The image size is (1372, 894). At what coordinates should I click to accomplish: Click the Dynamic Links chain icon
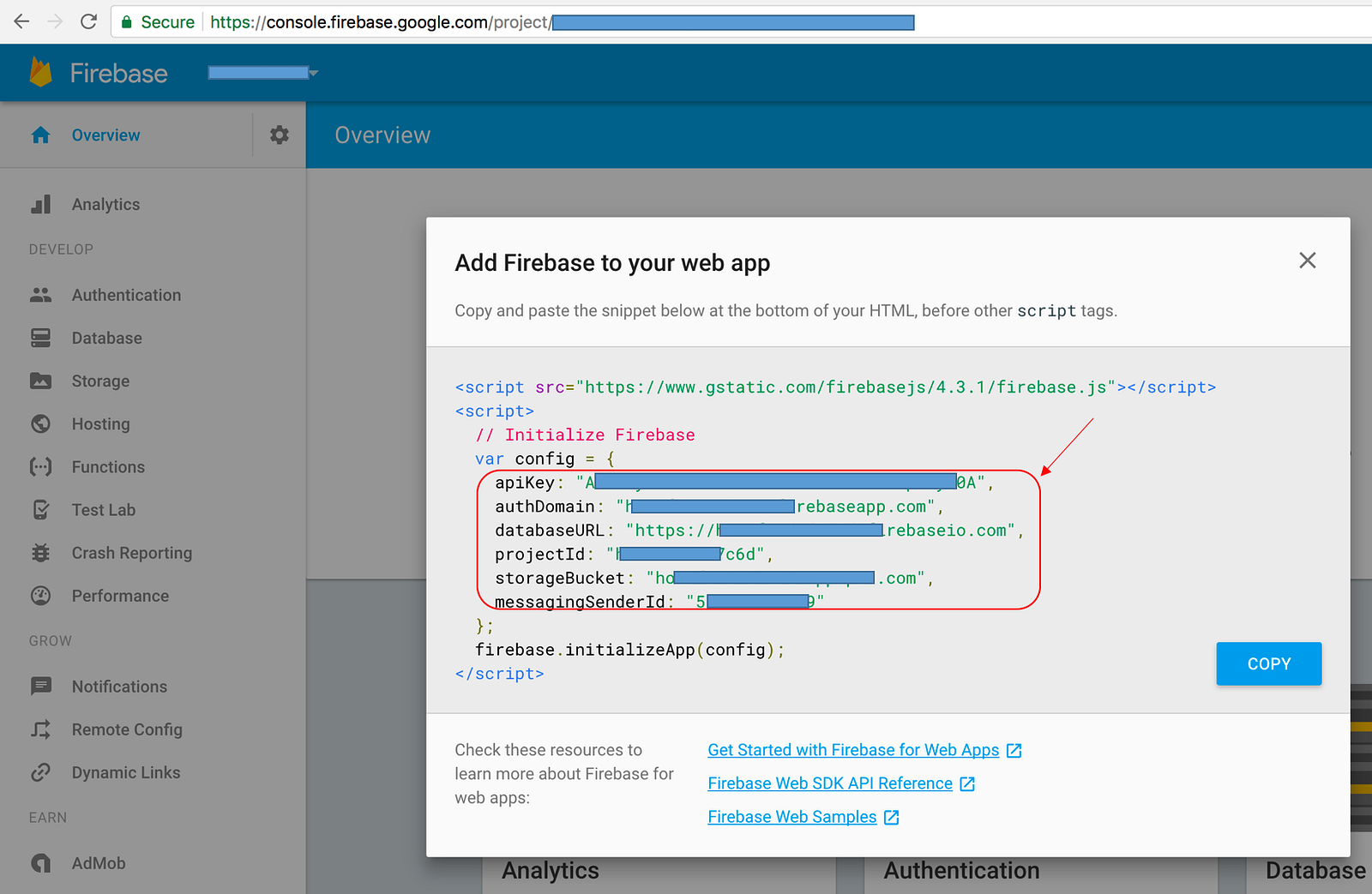coord(40,772)
